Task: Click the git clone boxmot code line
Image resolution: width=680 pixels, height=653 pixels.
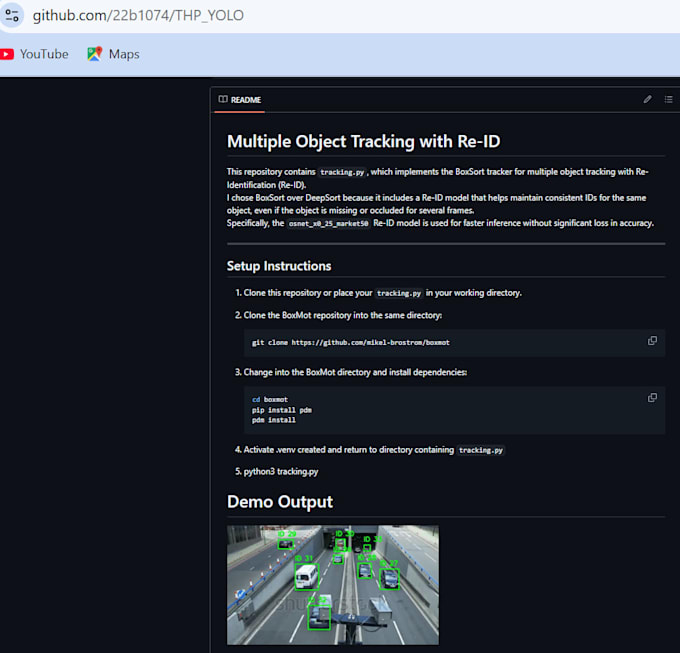Action: click(x=350, y=343)
